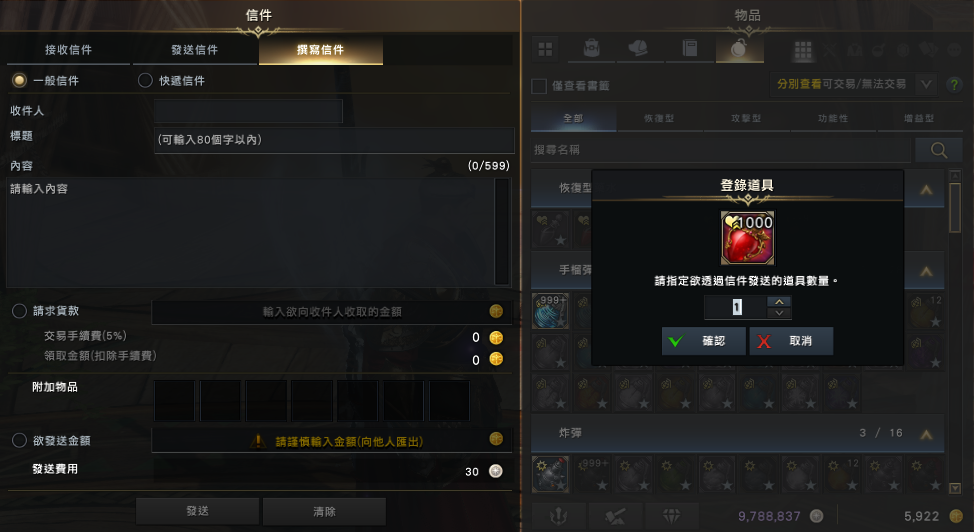Click the anchor icon at inventory bottom
The height and width of the screenshot is (532, 974).
(x=558, y=515)
